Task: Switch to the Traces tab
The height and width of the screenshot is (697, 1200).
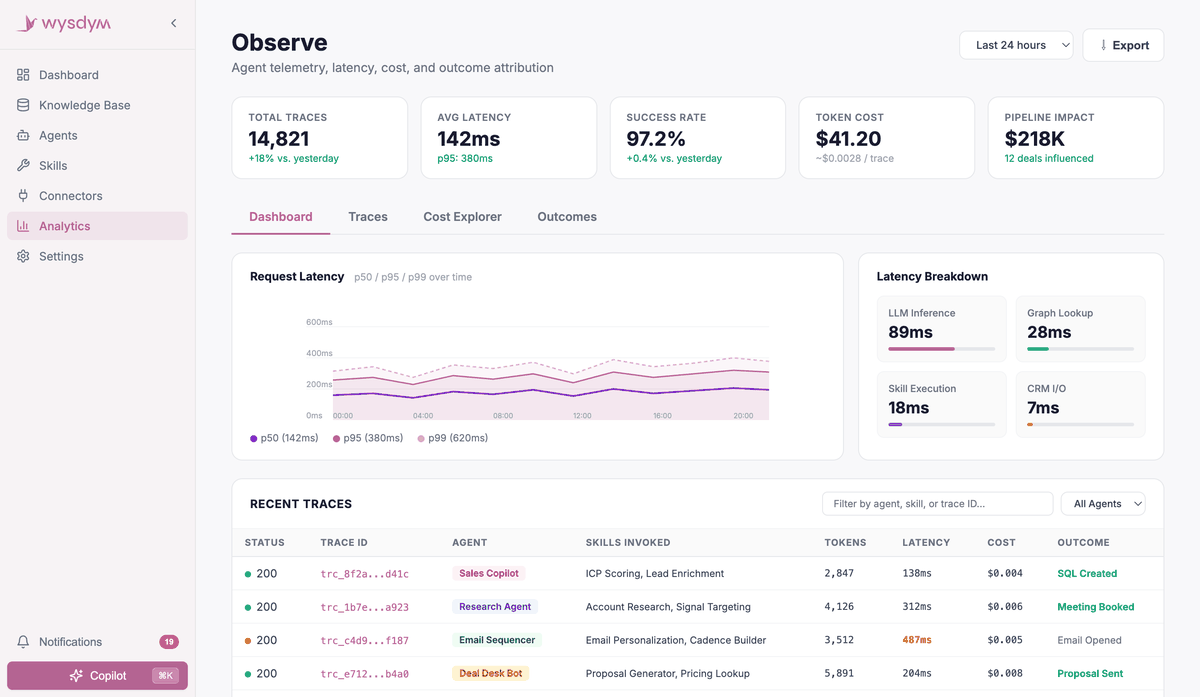Action: tap(368, 217)
